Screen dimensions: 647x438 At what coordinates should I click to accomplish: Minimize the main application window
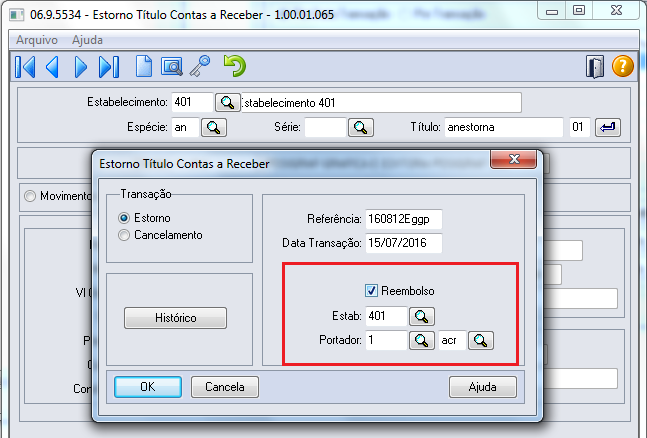click(552, 11)
